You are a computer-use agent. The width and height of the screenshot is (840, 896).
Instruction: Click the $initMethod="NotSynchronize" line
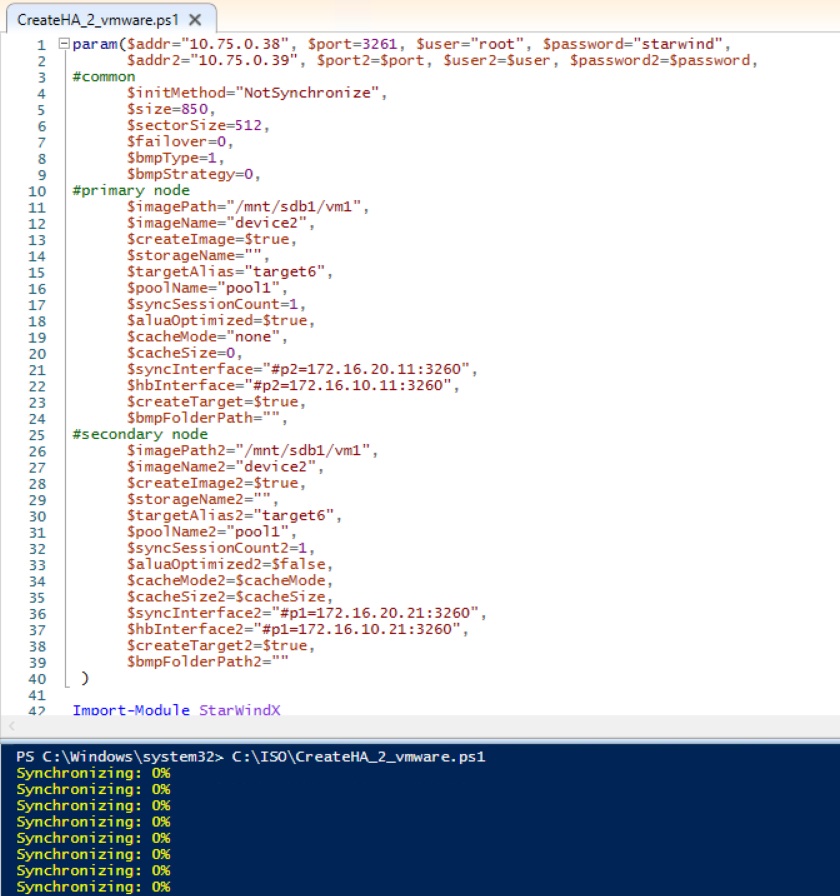(257, 93)
